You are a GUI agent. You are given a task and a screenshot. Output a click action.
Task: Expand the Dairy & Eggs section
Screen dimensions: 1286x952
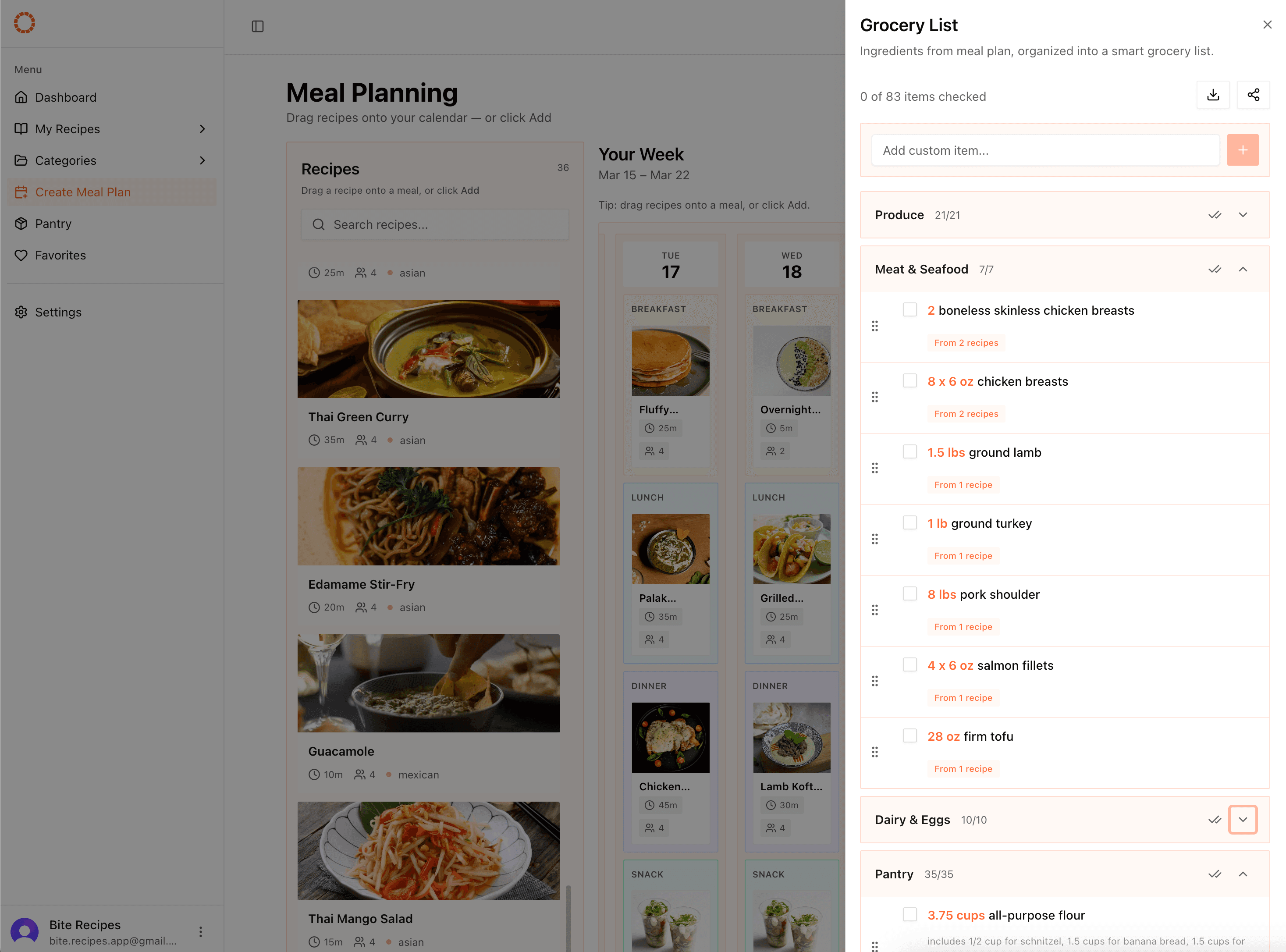1242,820
